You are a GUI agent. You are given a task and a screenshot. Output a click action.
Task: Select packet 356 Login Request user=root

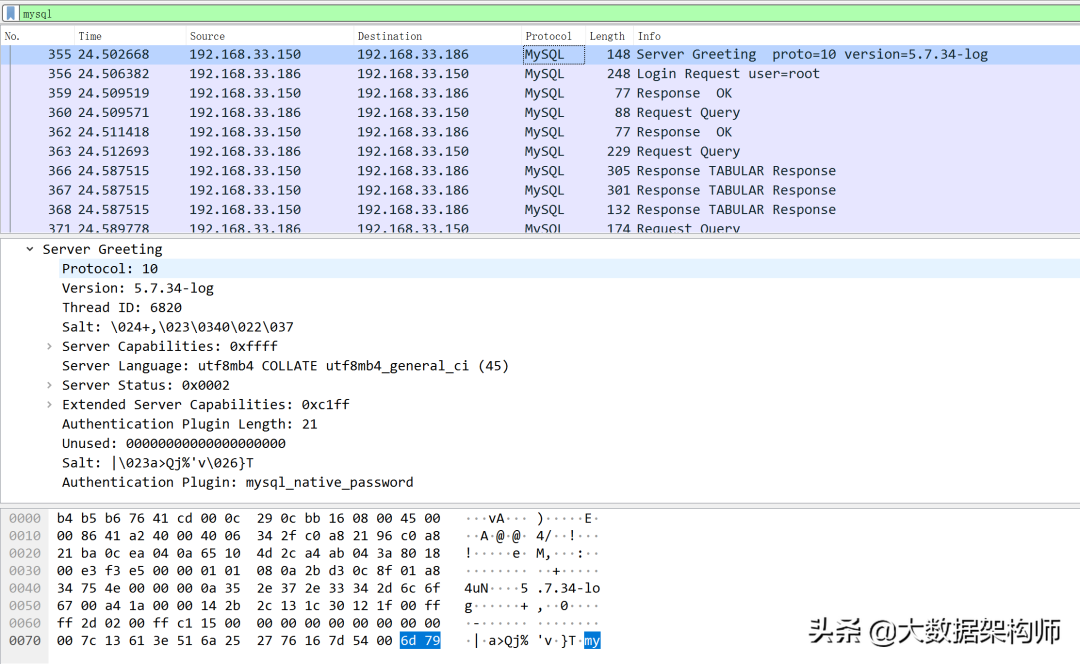pyautogui.click(x=540, y=74)
